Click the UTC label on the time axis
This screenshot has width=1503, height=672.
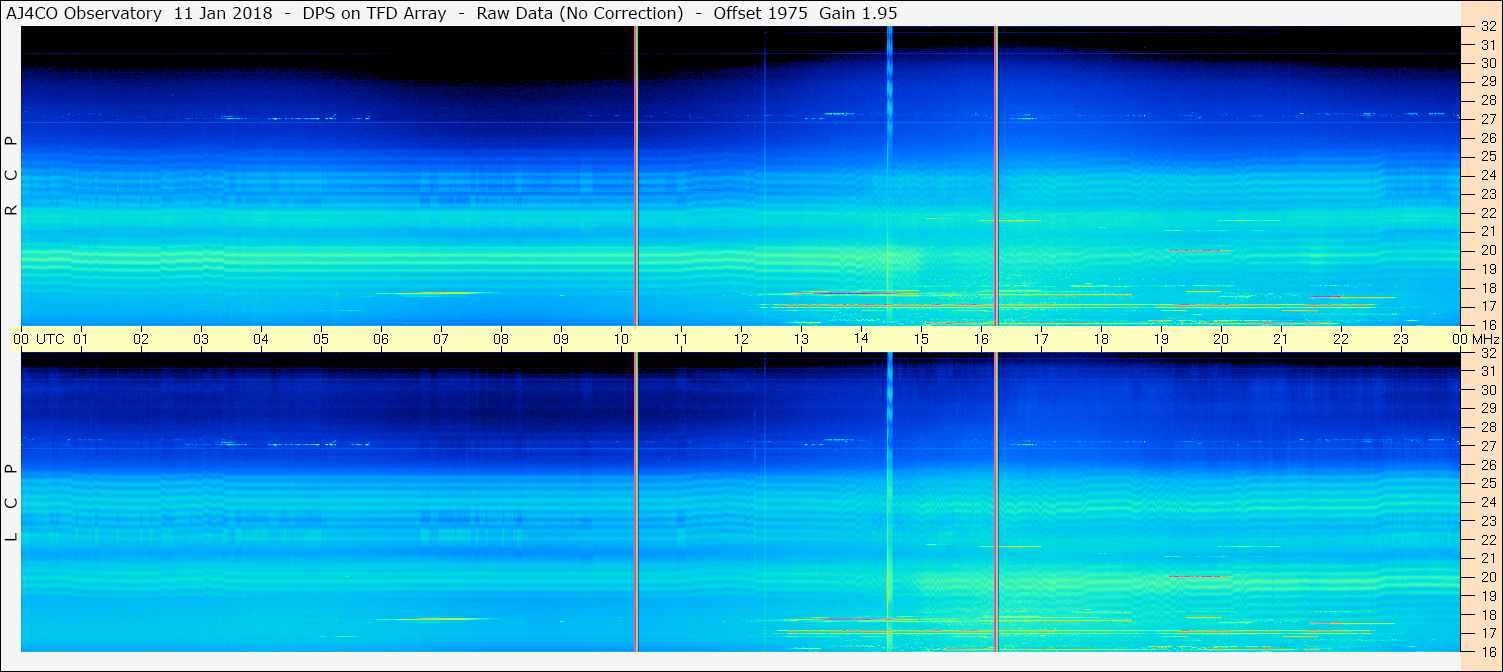(x=50, y=339)
